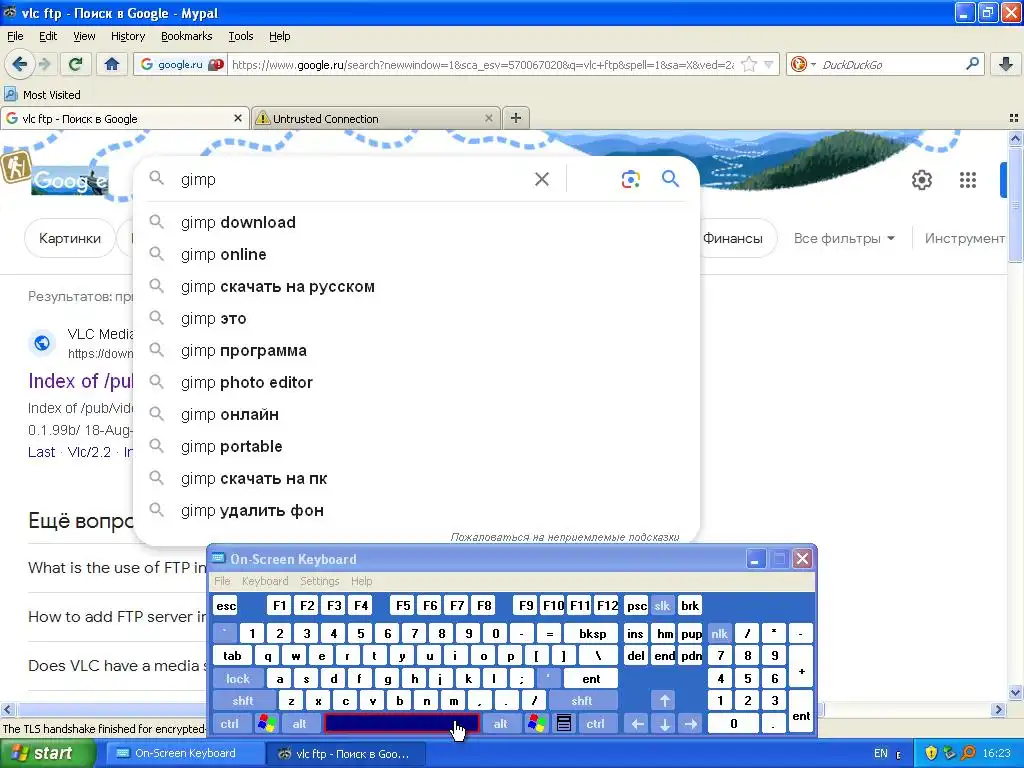Image resolution: width=1024 pixels, height=768 pixels.
Task: Open the Tools menu in browser
Action: pyautogui.click(x=241, y=36)
